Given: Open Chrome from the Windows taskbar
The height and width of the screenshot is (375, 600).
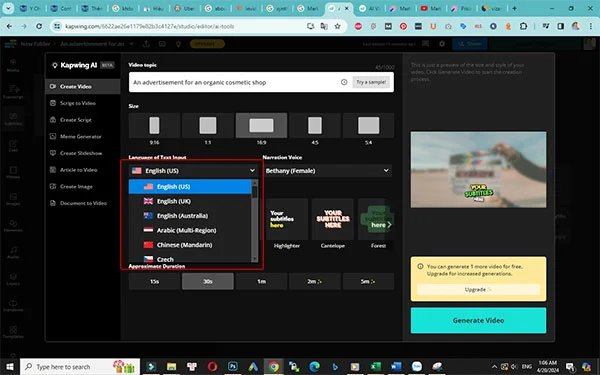Looking at the screenshot, I should [x=273, y=367].
